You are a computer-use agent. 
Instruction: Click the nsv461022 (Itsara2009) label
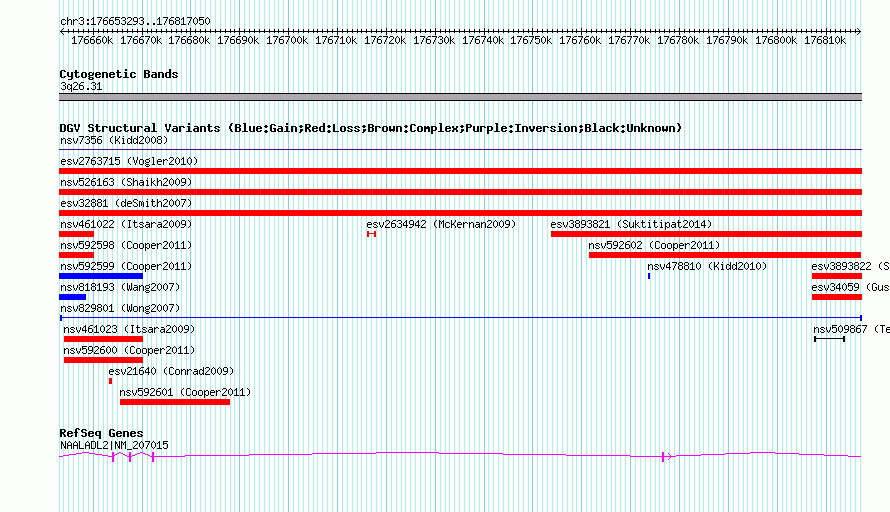(126, 224)
